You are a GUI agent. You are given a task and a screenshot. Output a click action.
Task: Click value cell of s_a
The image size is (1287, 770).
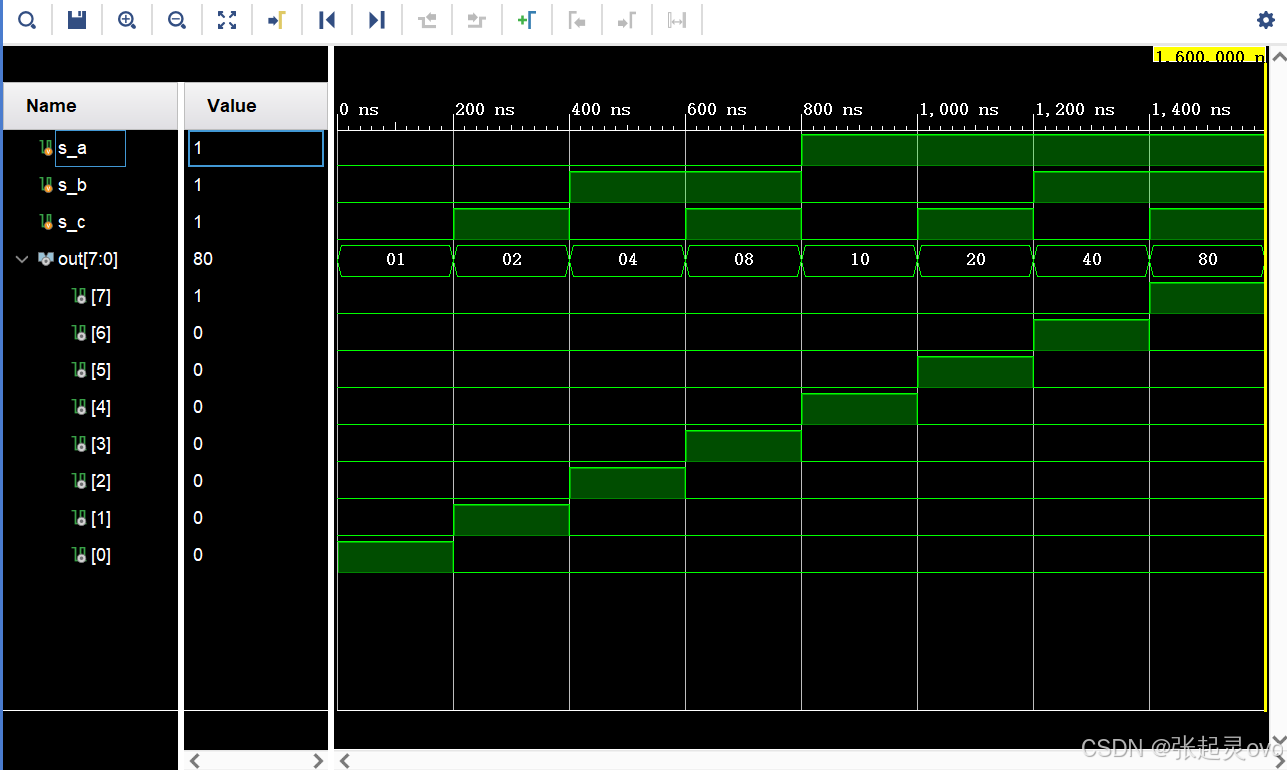point(256,148)
